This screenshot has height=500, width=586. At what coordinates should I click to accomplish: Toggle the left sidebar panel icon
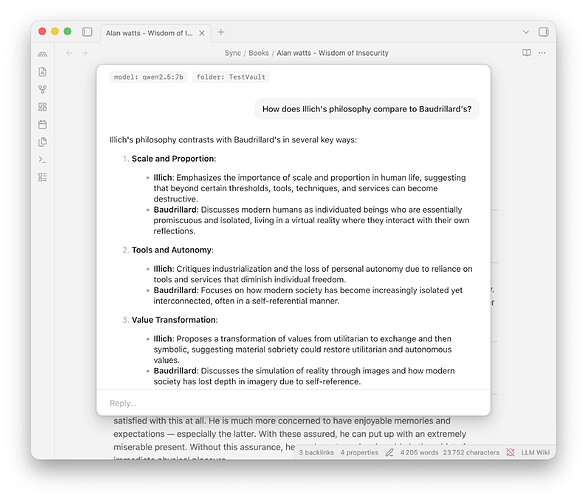[87, 32]
